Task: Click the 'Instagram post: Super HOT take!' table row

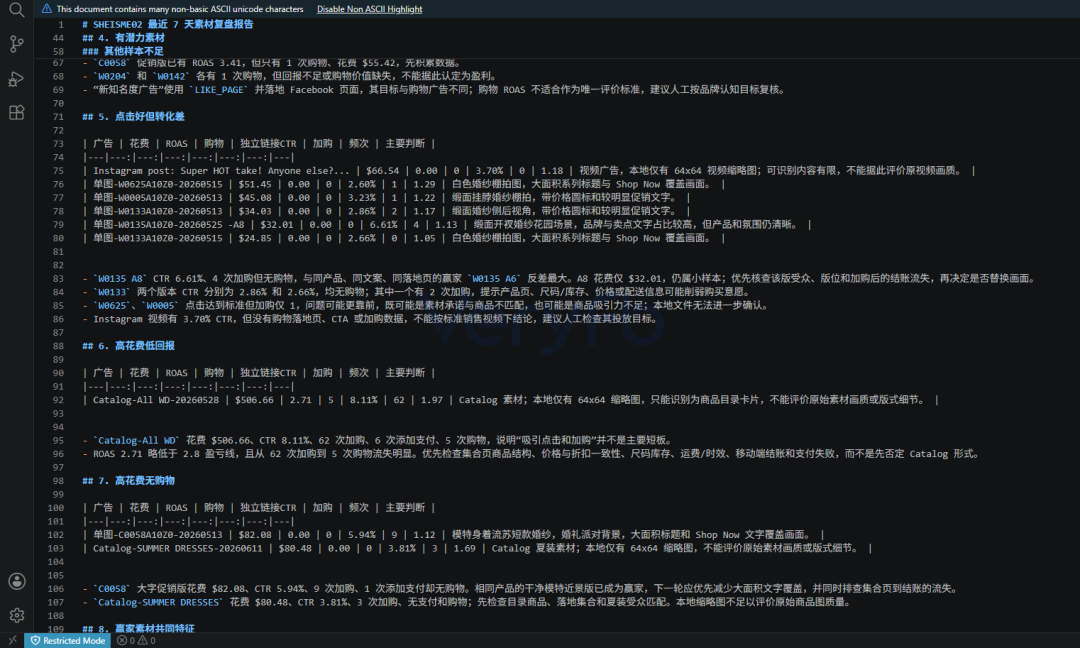Action: click(528, 171)
